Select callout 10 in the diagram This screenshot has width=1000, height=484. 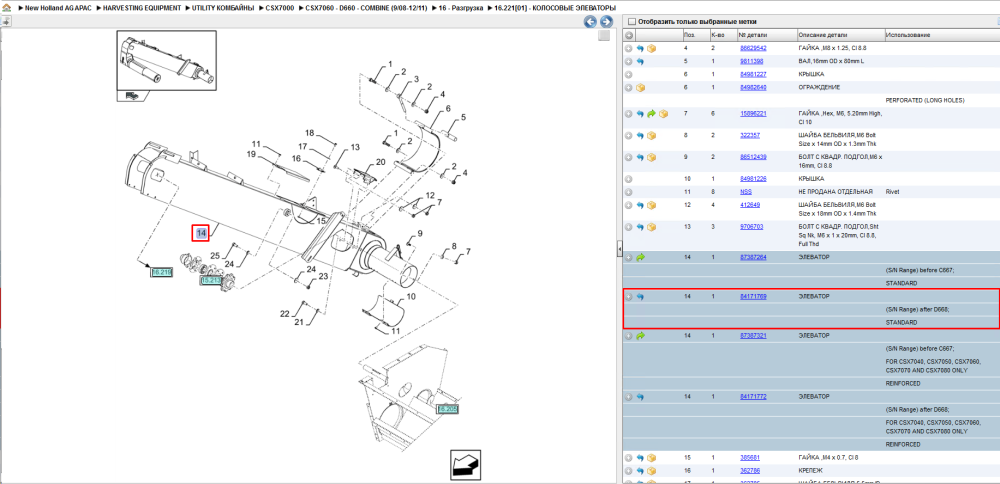click(x=411, y=297)
